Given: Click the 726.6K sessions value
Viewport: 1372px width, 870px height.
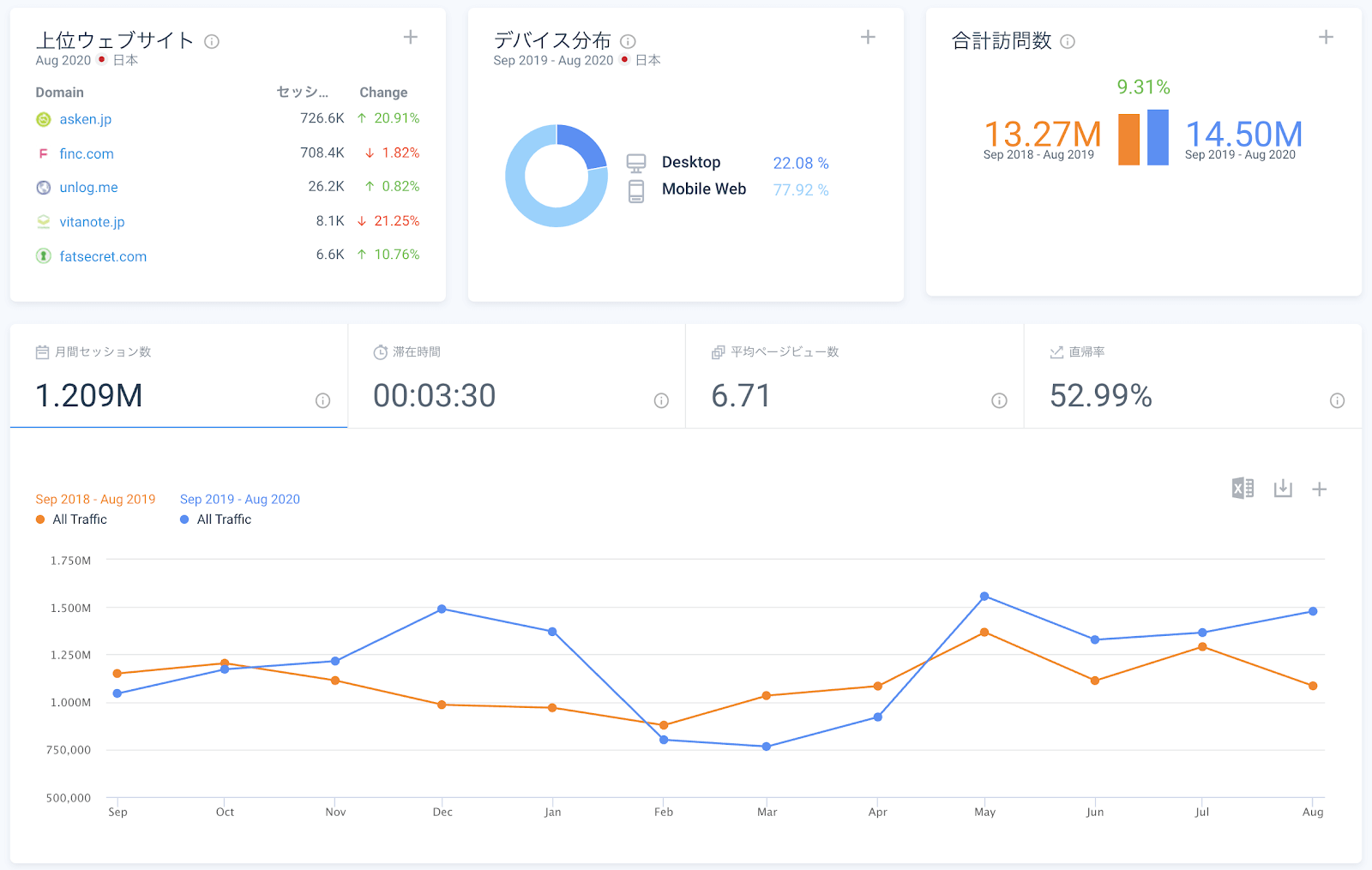Looking at the screenshot, I should [322, 118].
